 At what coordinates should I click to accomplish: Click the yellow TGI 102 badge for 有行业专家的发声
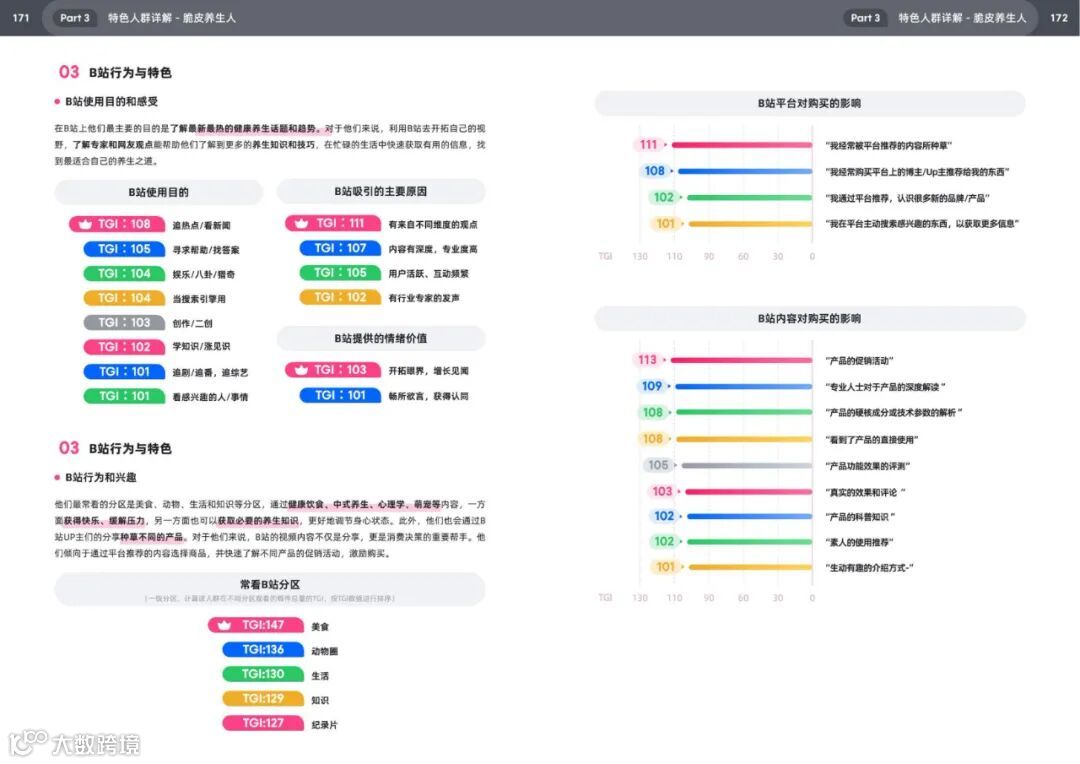tap(340, 297)
